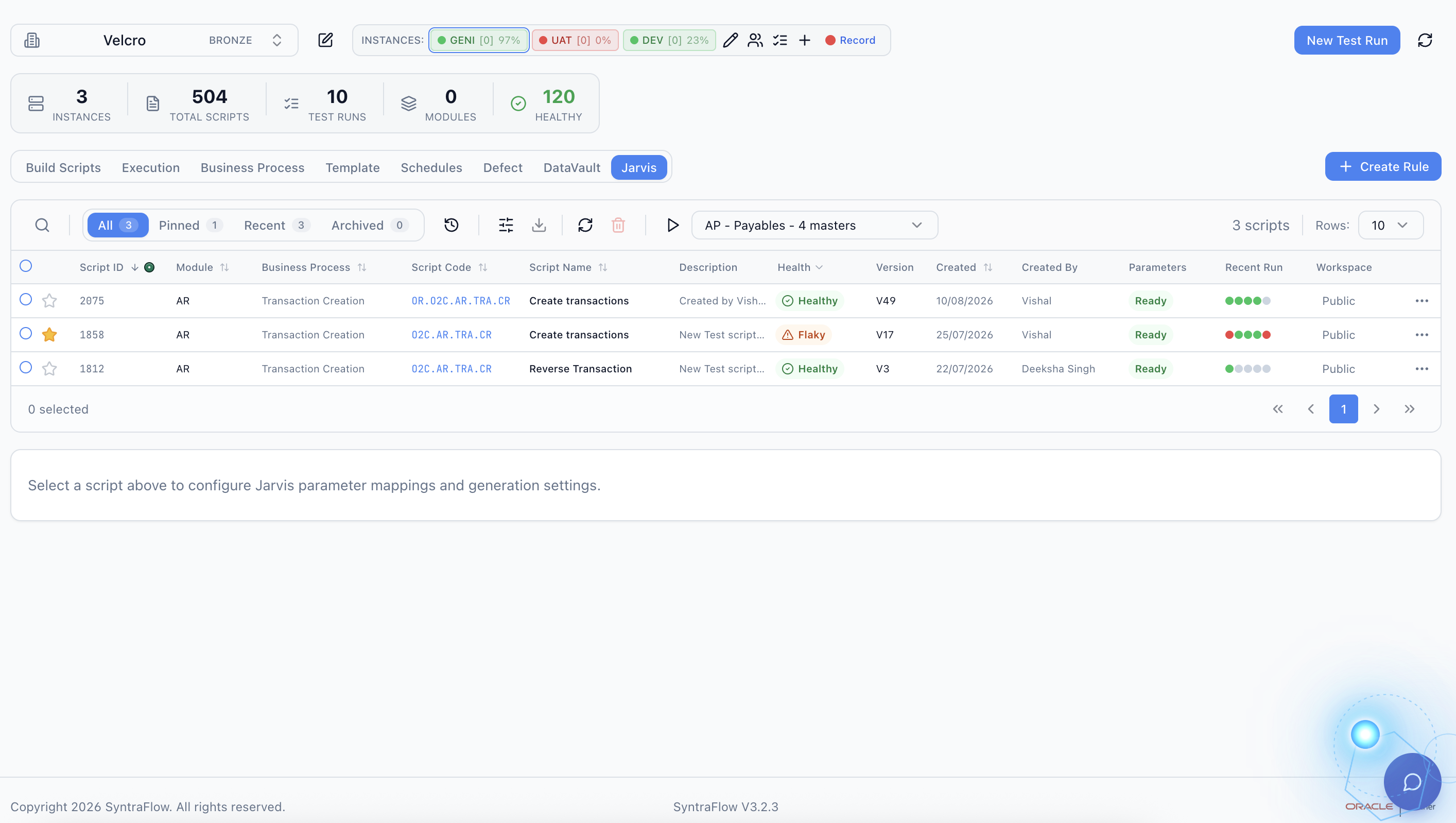This screenshot has width=1456, height=823.
Task: Click Recent Run dots for script 1858
Action: click(1247, 335)
